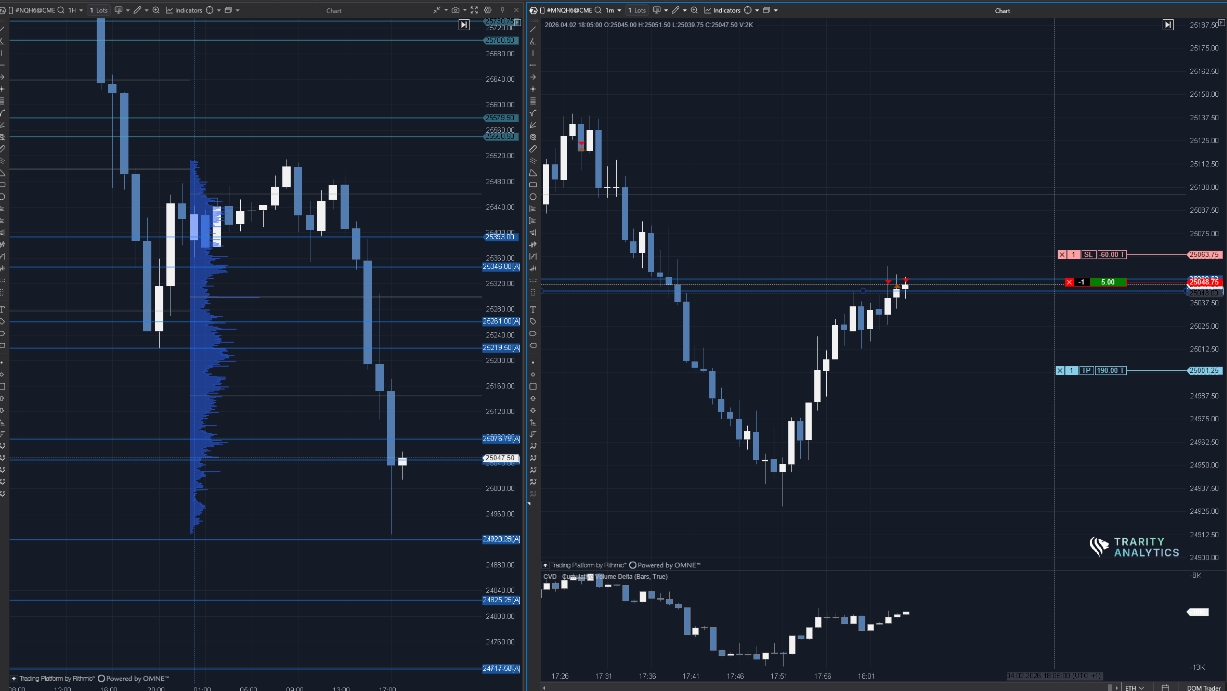
Task: Click the 190.00 take-profit offset value
Action: coord(1111,371)
